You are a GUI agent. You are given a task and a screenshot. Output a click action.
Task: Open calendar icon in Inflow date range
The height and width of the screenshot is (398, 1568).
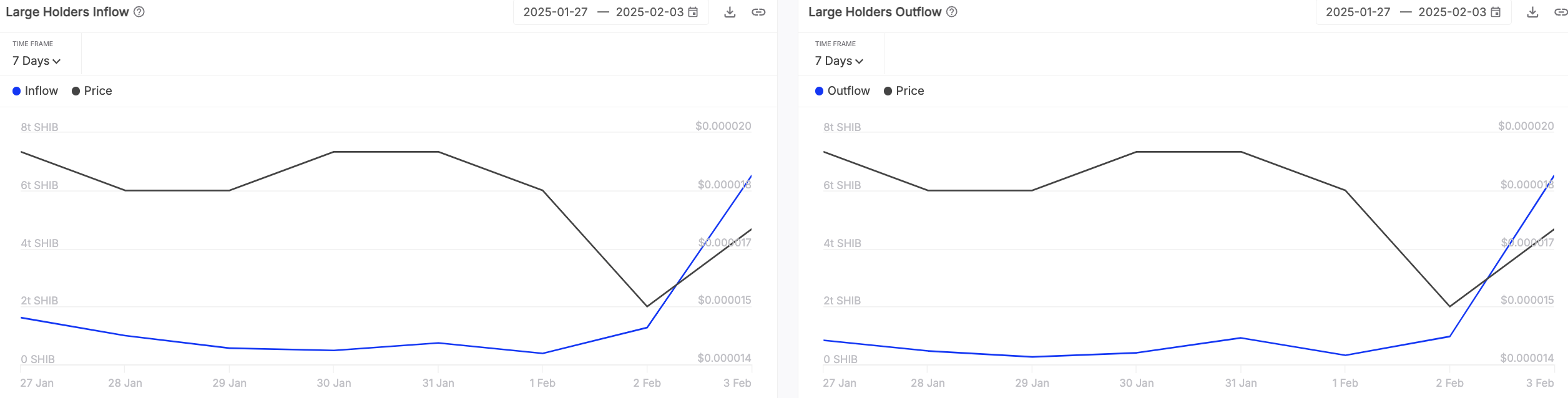[693, 12]
